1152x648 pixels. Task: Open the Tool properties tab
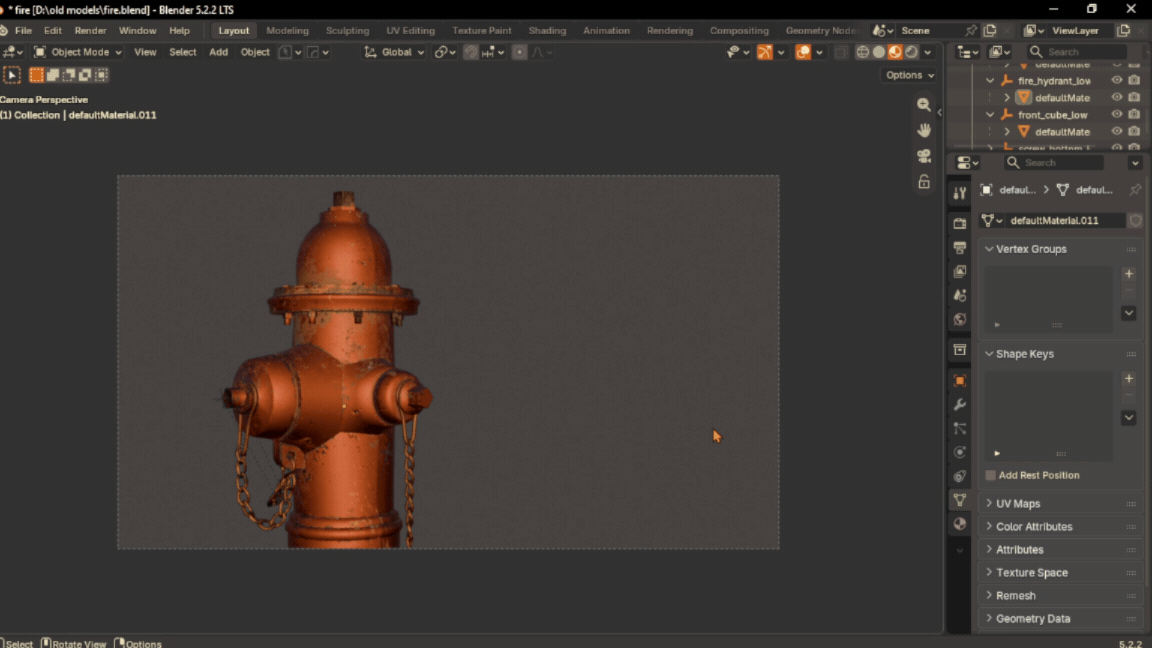(960, 193)
